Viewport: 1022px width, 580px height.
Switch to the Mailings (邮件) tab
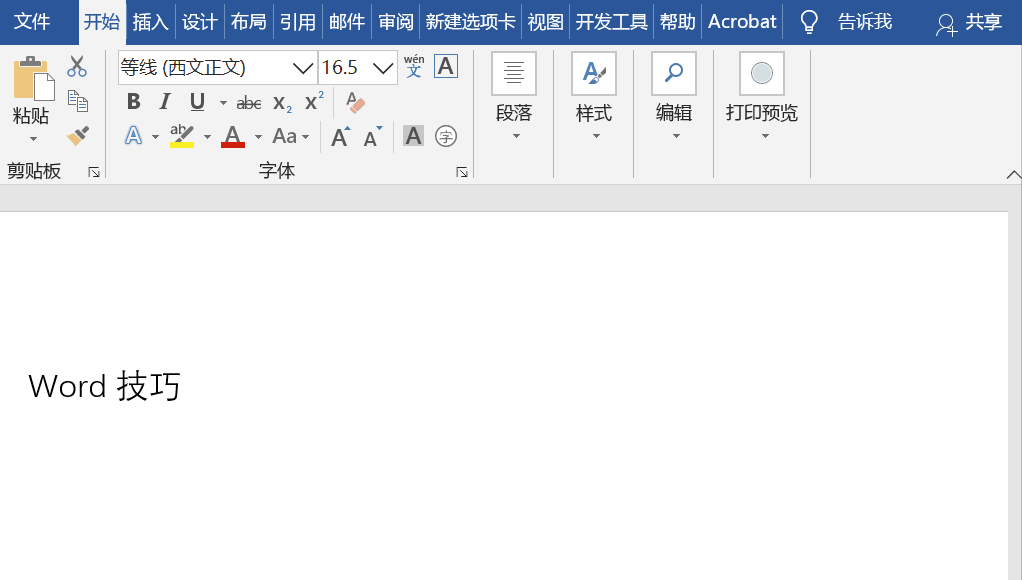pos(347,22)
